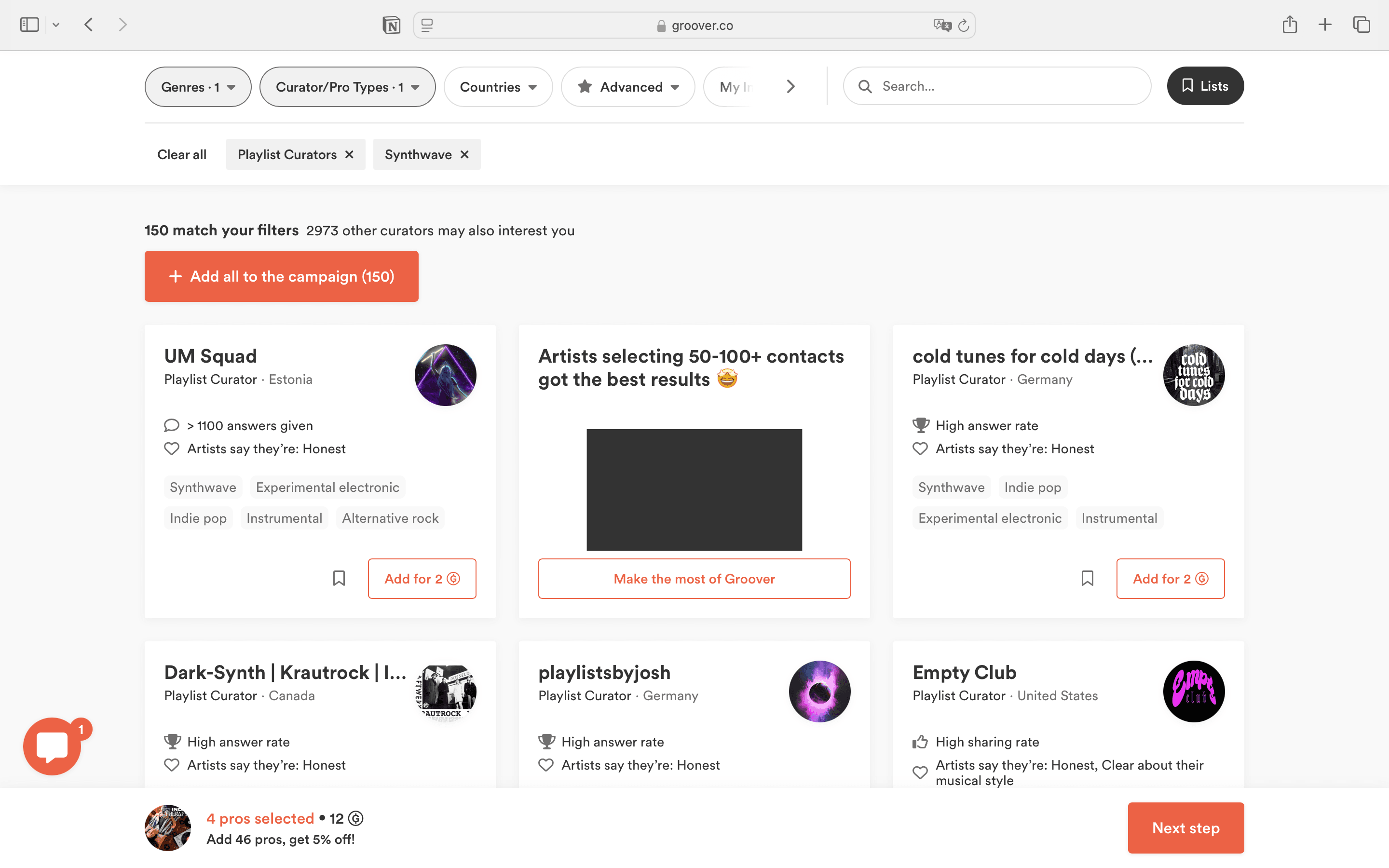1389x868 pixels.
Task: Reload the groover.co page
Action: coord(964,25)
